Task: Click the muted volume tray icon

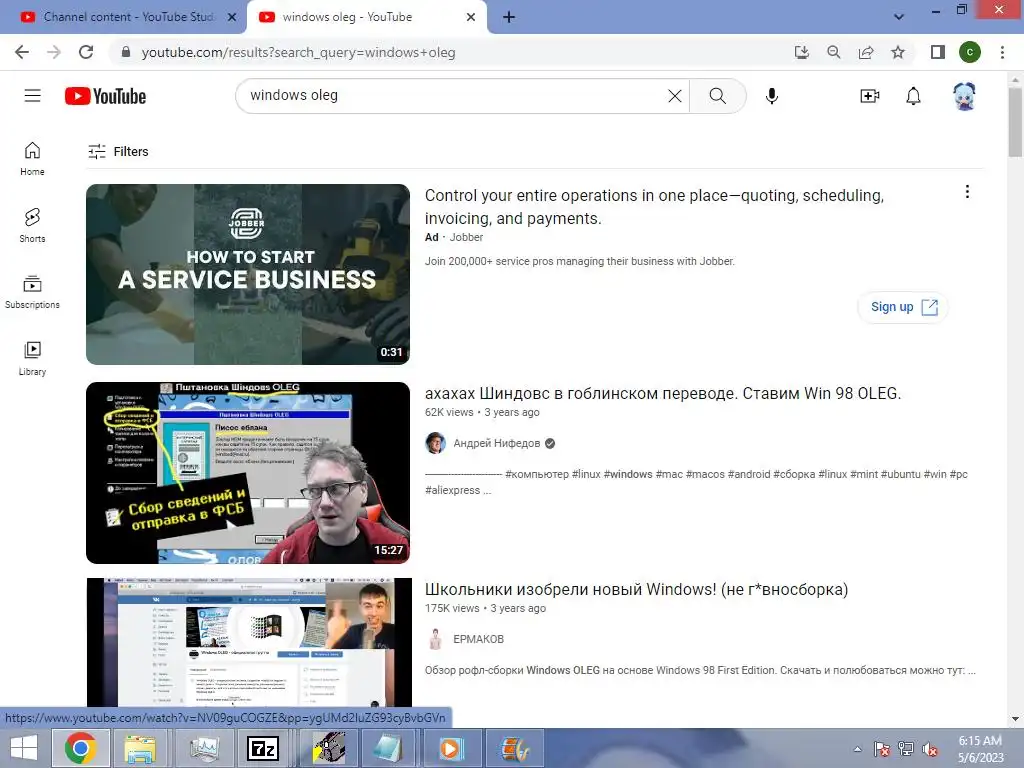Action: point(930,749)
